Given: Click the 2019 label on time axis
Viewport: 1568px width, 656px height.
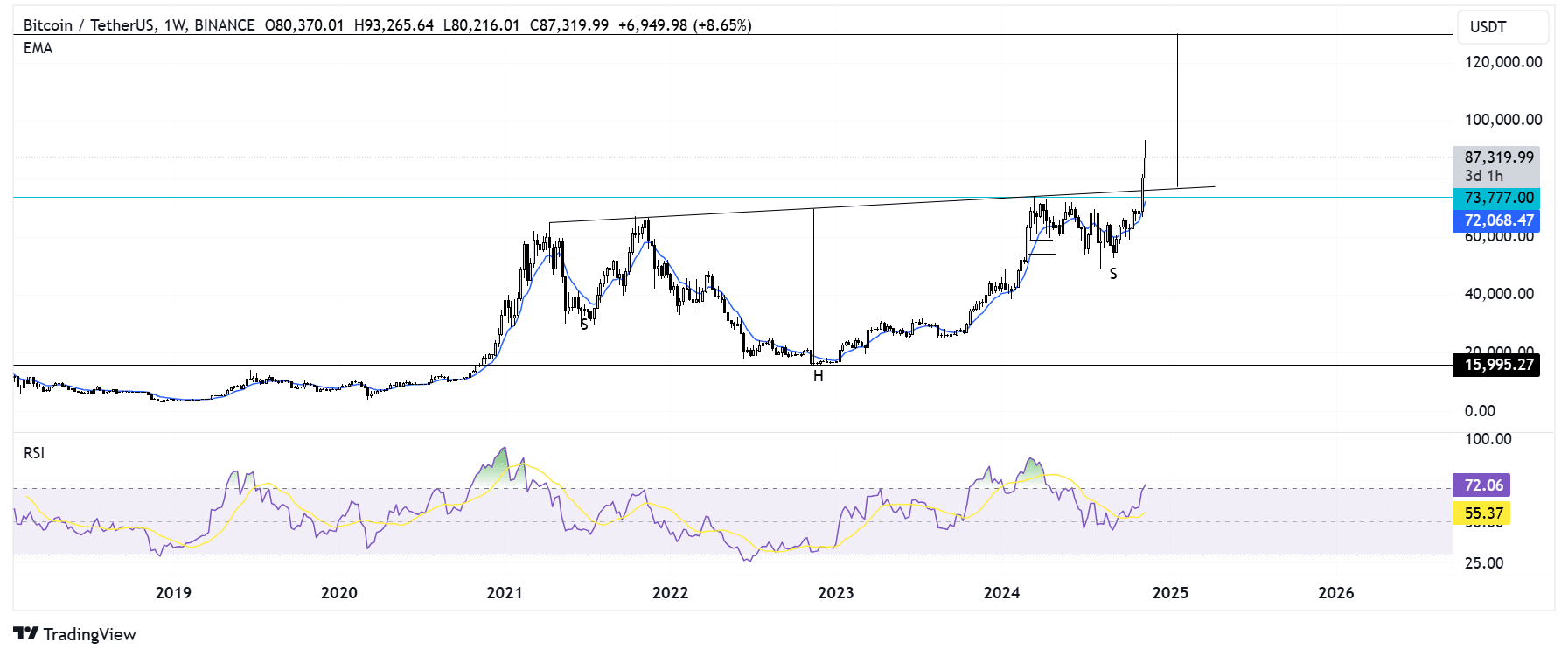Looking at the screenshot, I should click(x=173, y=593).
